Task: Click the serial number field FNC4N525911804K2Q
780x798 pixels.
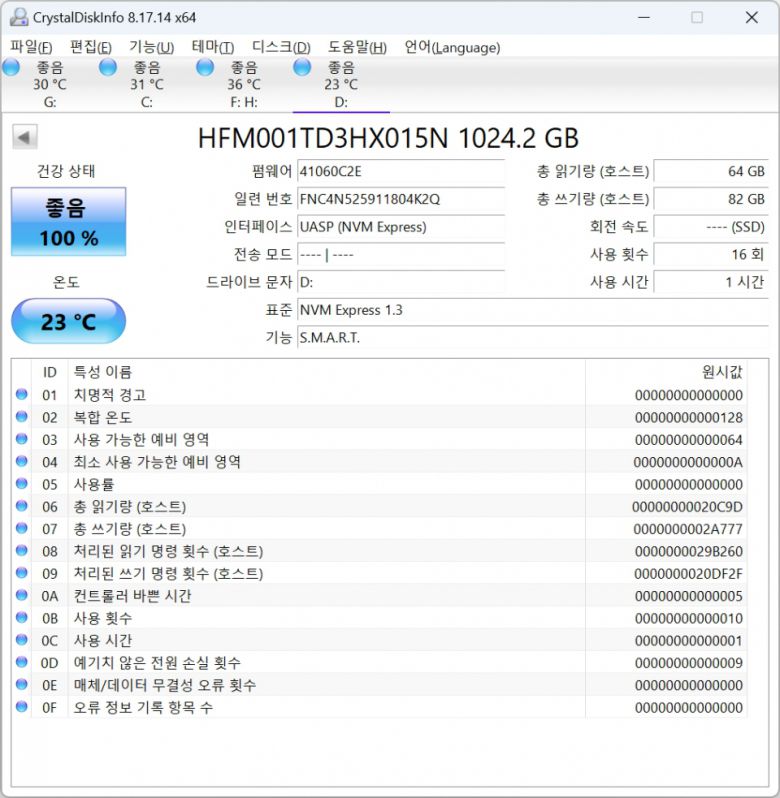Action: click(x=401, y=198)
